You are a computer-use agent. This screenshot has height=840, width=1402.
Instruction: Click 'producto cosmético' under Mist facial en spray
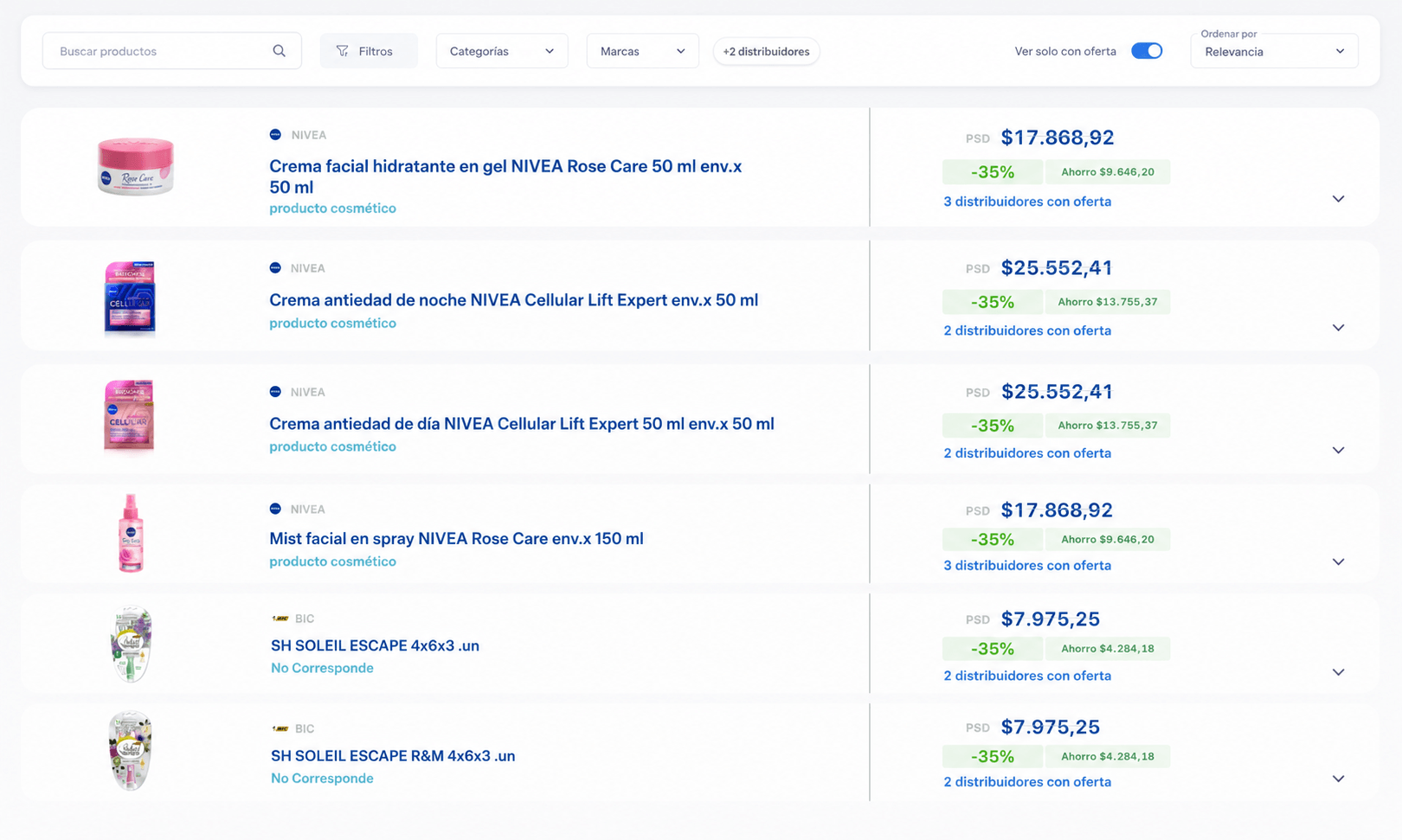click(x=332, y=561)
